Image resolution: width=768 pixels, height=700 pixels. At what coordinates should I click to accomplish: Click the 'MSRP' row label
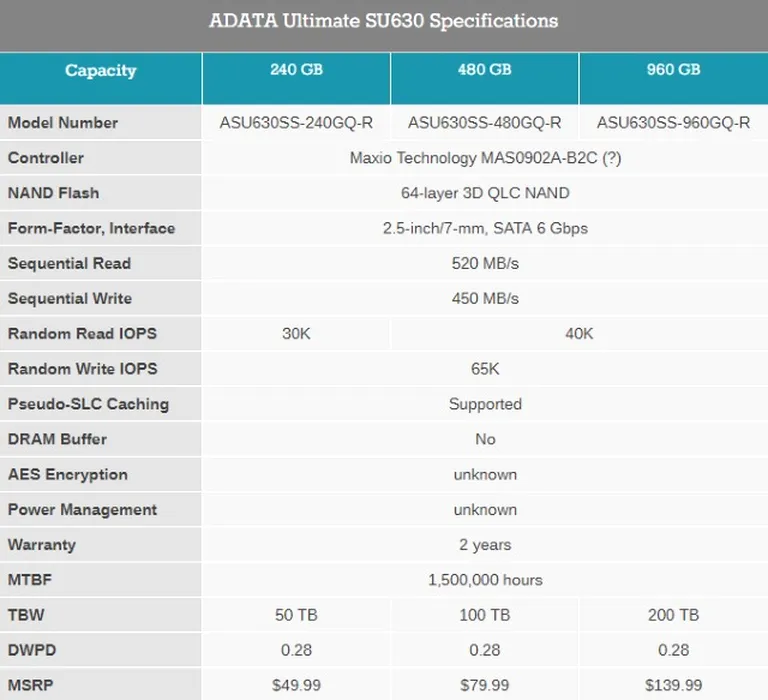pyautogui.click(x=30, y=685)
